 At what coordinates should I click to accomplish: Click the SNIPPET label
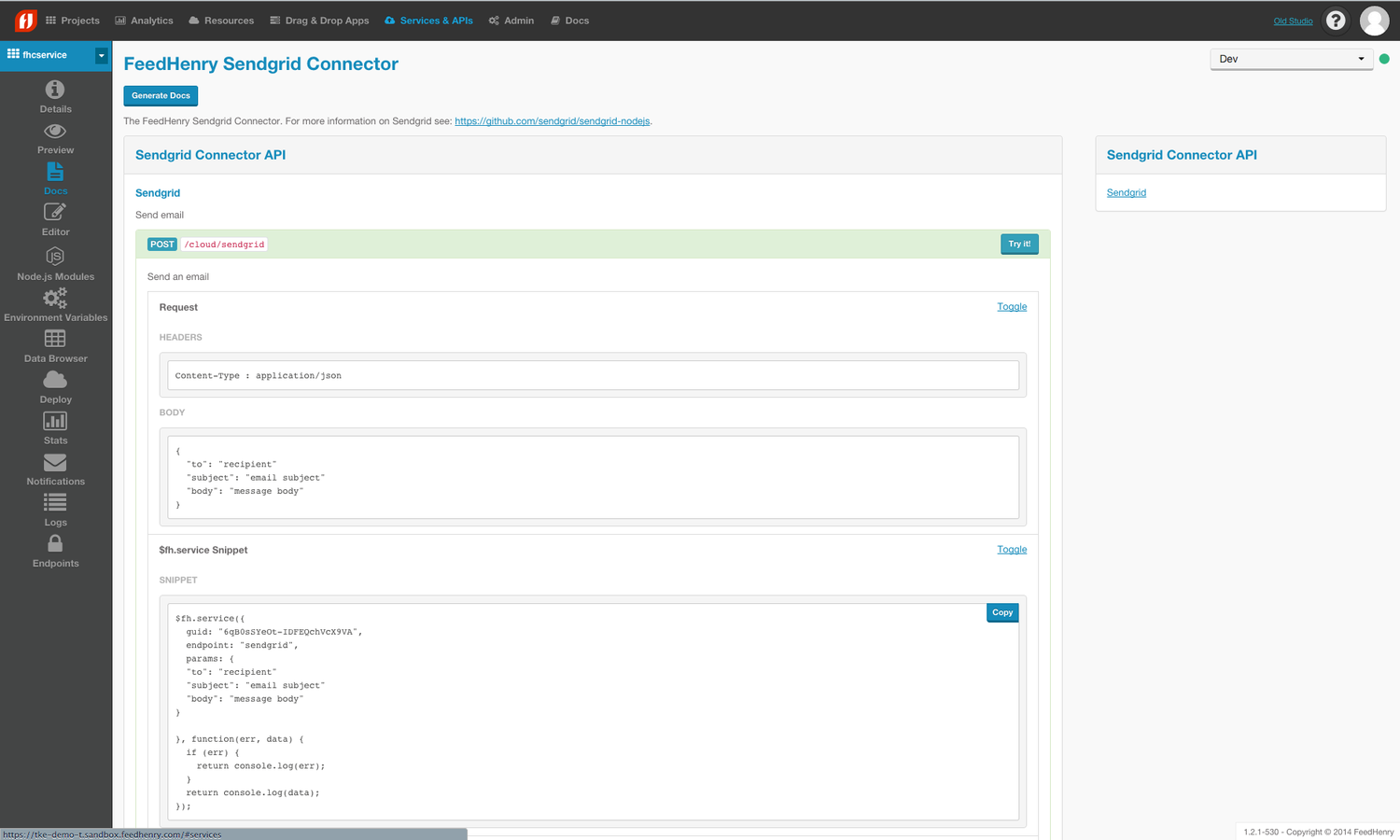178,581
